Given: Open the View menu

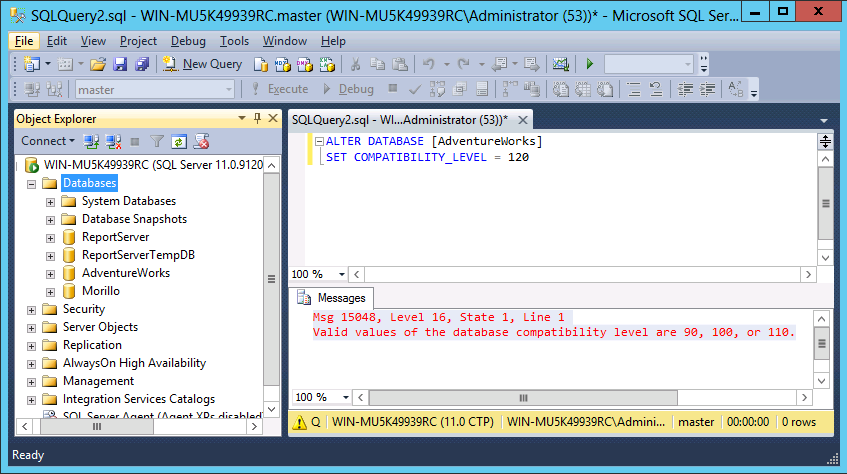Looking at the screenshot, I should coord(93,41).
